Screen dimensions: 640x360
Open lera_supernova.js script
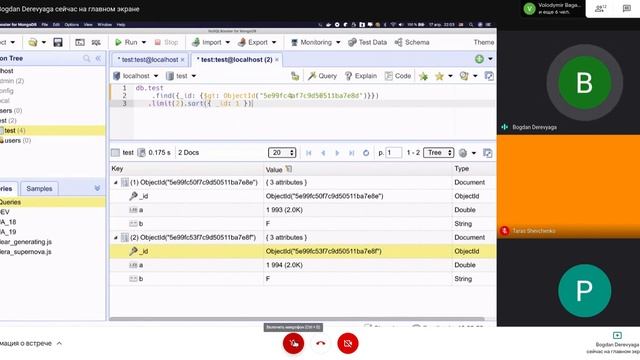click(x=26, y=252)
